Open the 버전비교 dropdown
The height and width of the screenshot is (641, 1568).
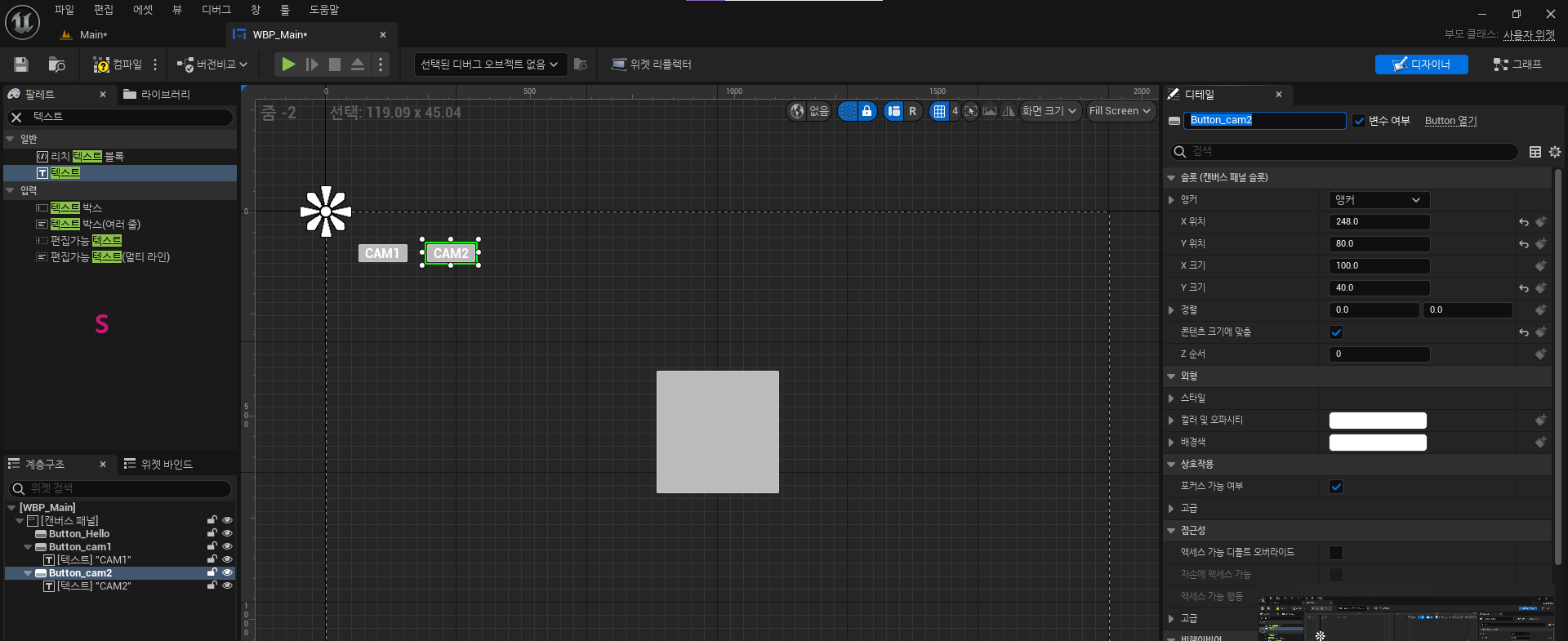tap(212, 65)
